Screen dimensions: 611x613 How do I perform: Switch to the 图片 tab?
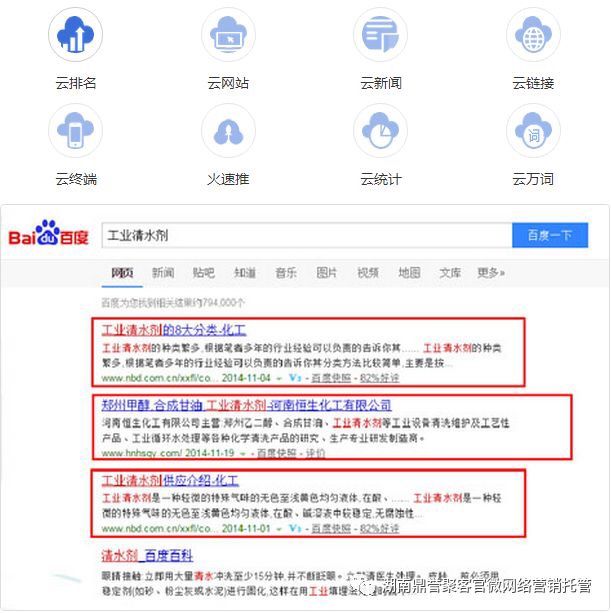pyautogui.click(x=326, y=273)
